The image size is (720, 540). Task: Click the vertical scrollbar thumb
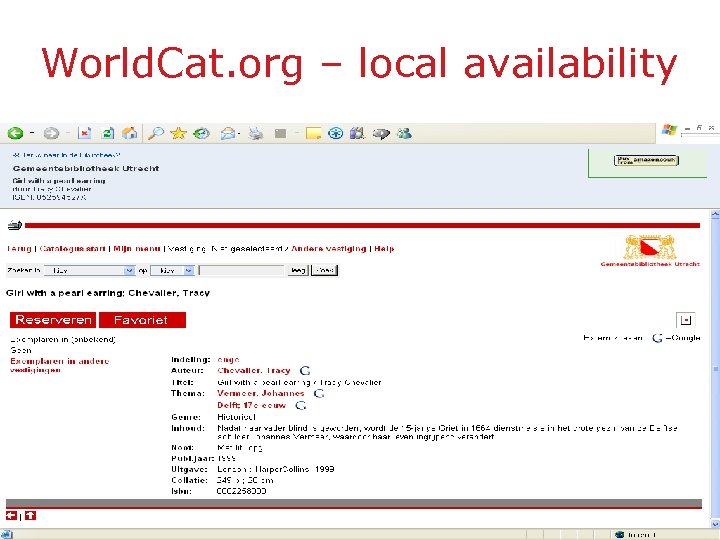[715, 369]
